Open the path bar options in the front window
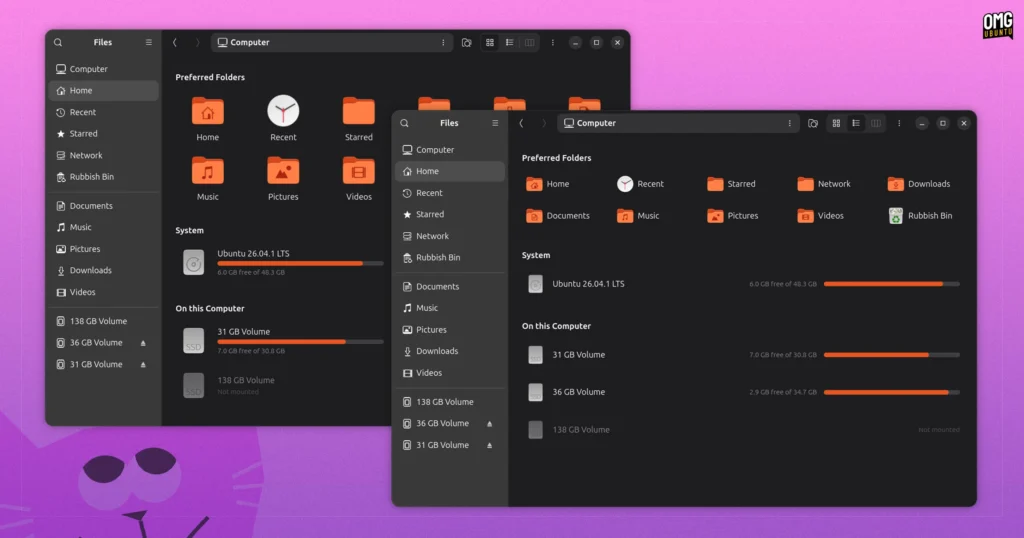 click(x=790, y=123)
